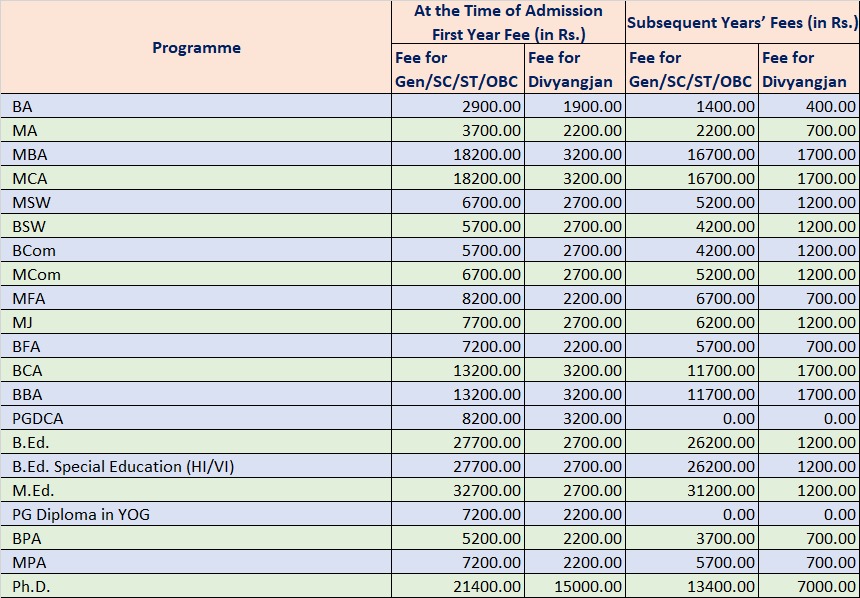Select 'PG Diploma in YOG' cell
The height and width of the screenshot is (598, 860).
pos(196,514)
